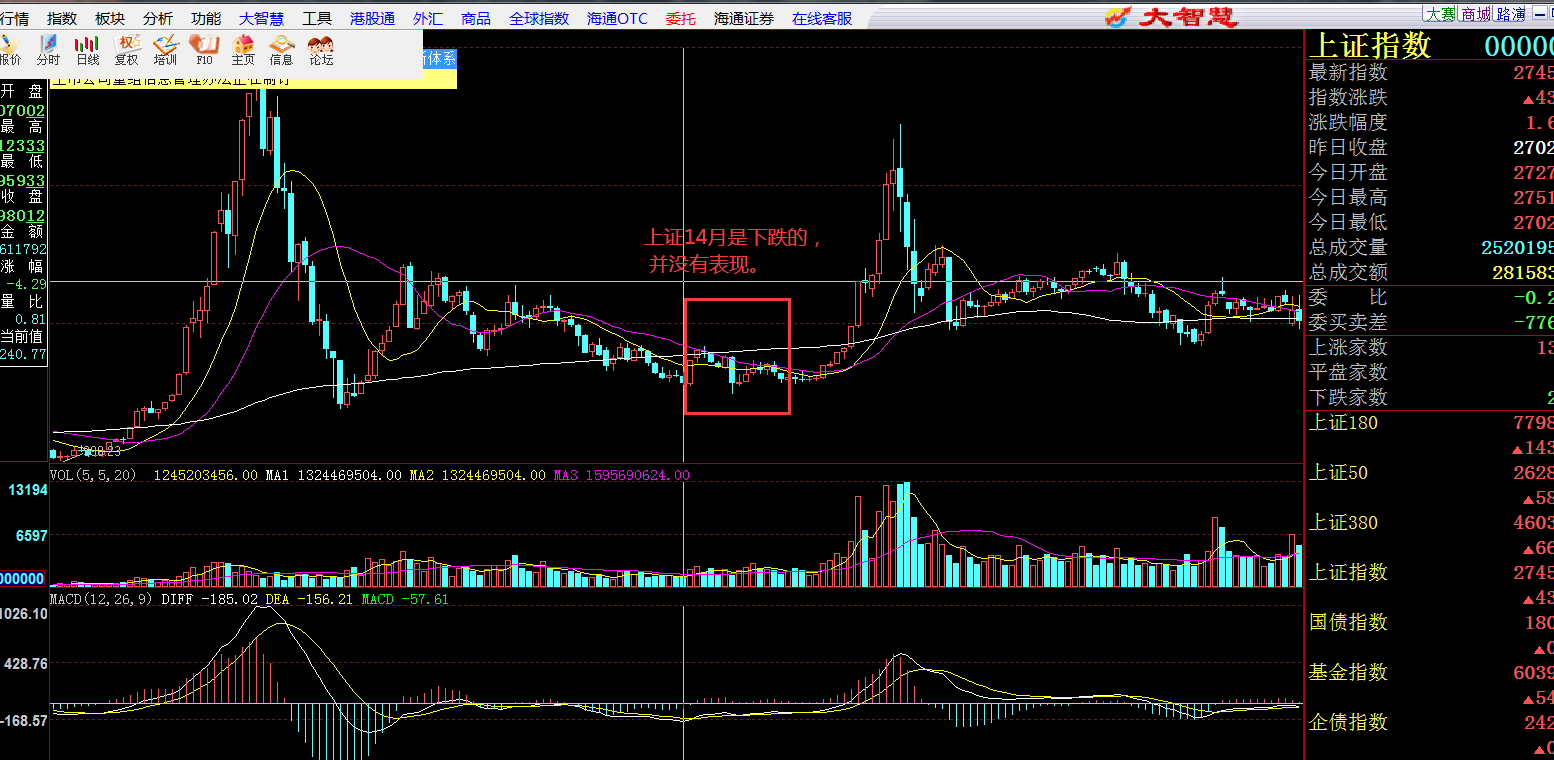The height and width of the screenshot is (760, 1554).
Task: Open the 信息 information icon
Action: coord(282,50)
